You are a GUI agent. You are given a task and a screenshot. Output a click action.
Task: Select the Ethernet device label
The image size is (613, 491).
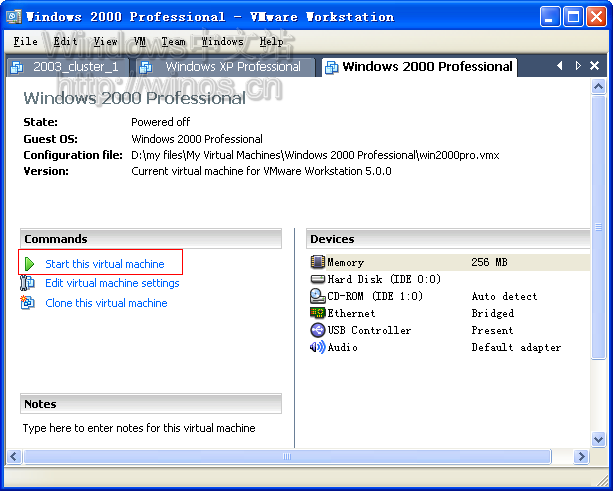(x=351, y=313)
